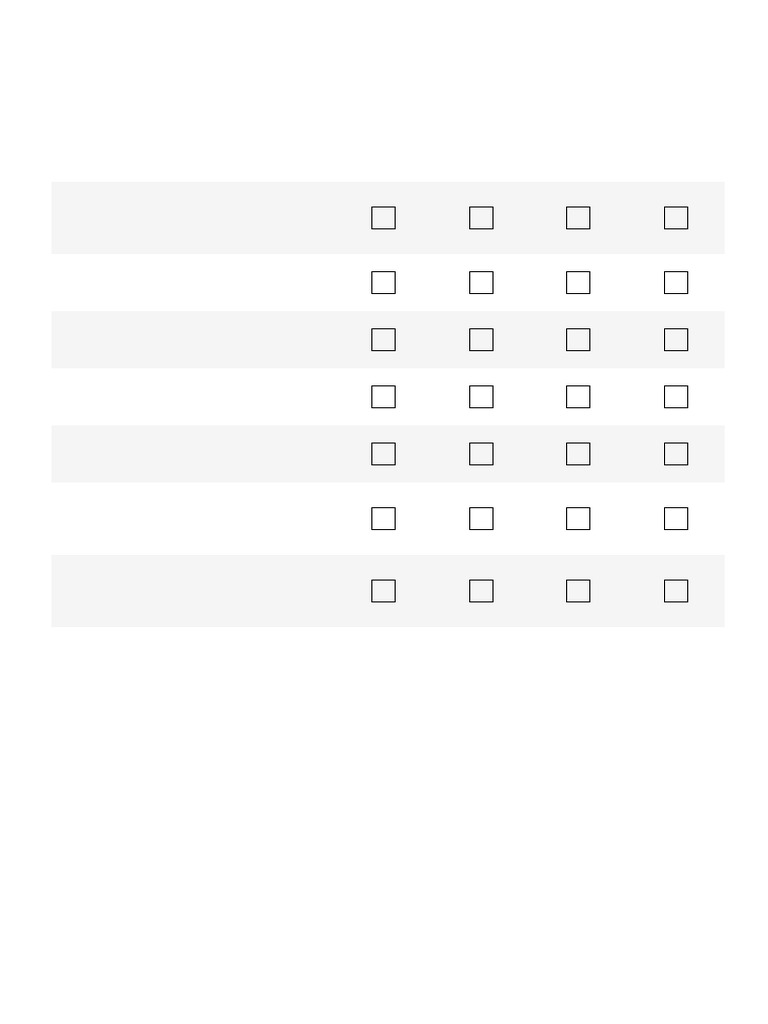Tick the second checkbox in the first row
The width and height of the screenshot is (768, 1024).
[x=481, y=218]
